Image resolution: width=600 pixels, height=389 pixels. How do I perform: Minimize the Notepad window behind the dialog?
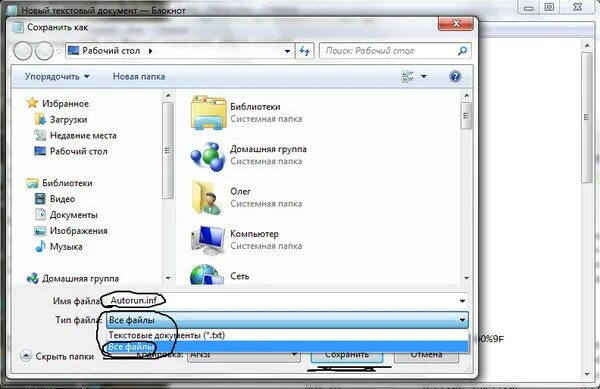click(529, 7)
